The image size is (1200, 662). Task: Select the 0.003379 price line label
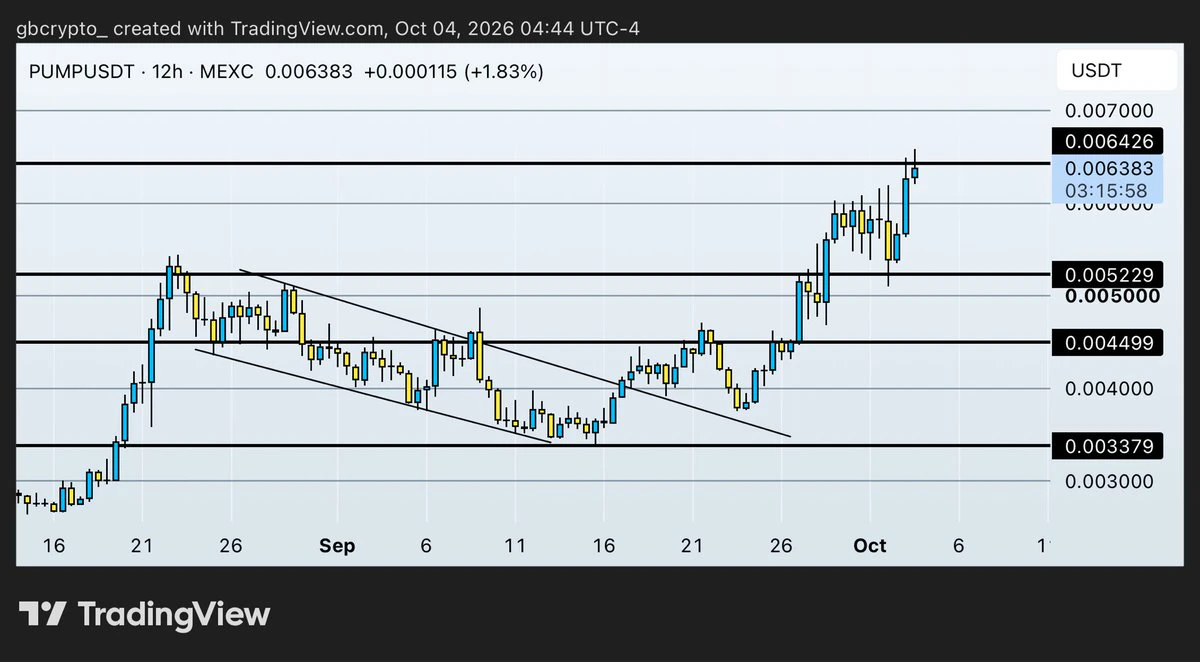pyautogui.click(x=1110, y=446)
